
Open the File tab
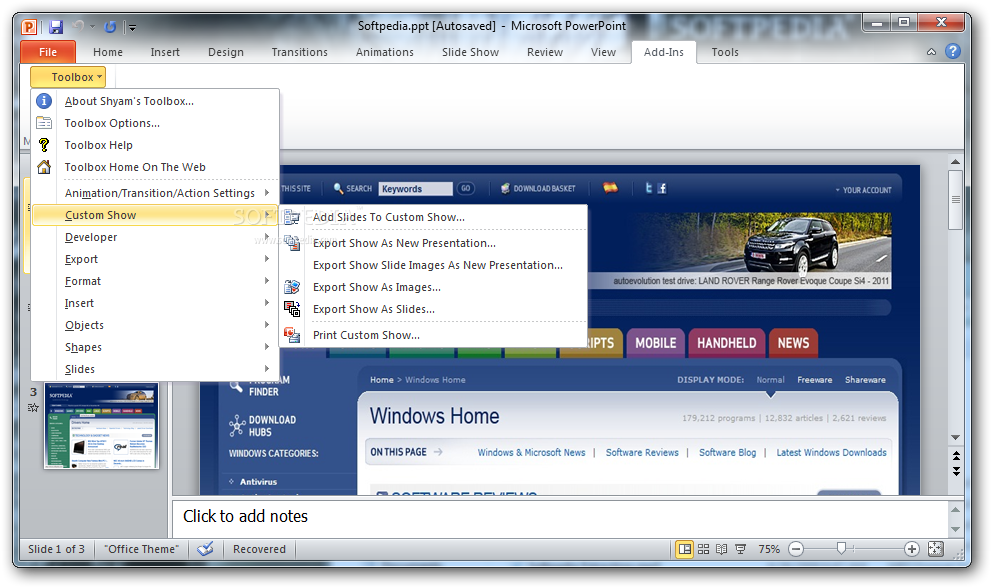coord(48,52)
